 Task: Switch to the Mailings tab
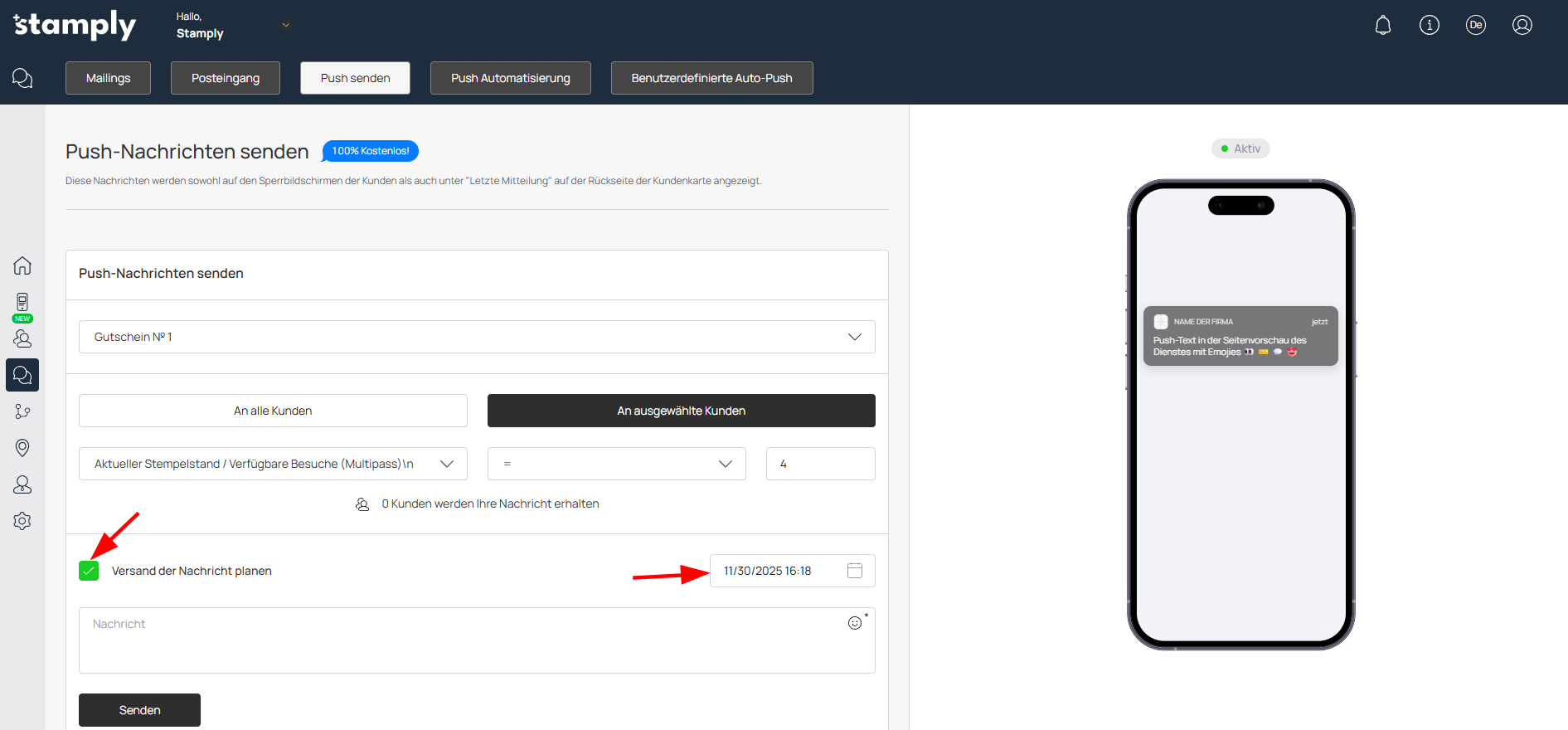click(x=108, y=78)
